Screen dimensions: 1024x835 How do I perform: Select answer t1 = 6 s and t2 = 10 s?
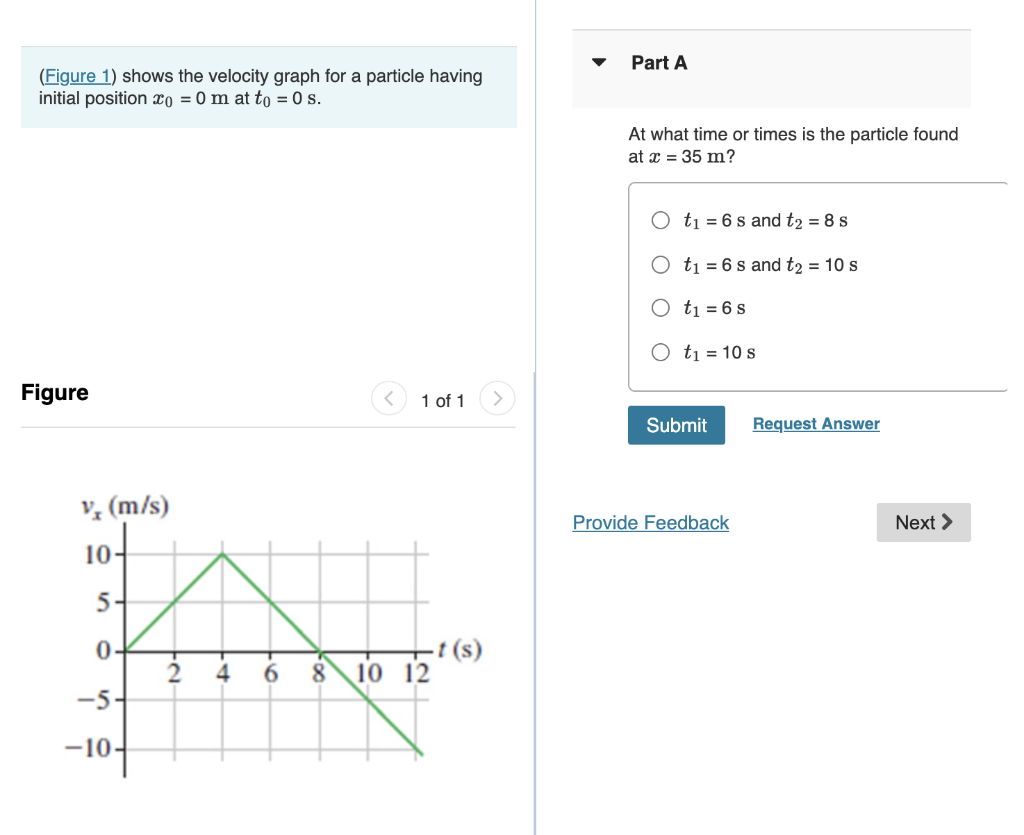point(660,264)
